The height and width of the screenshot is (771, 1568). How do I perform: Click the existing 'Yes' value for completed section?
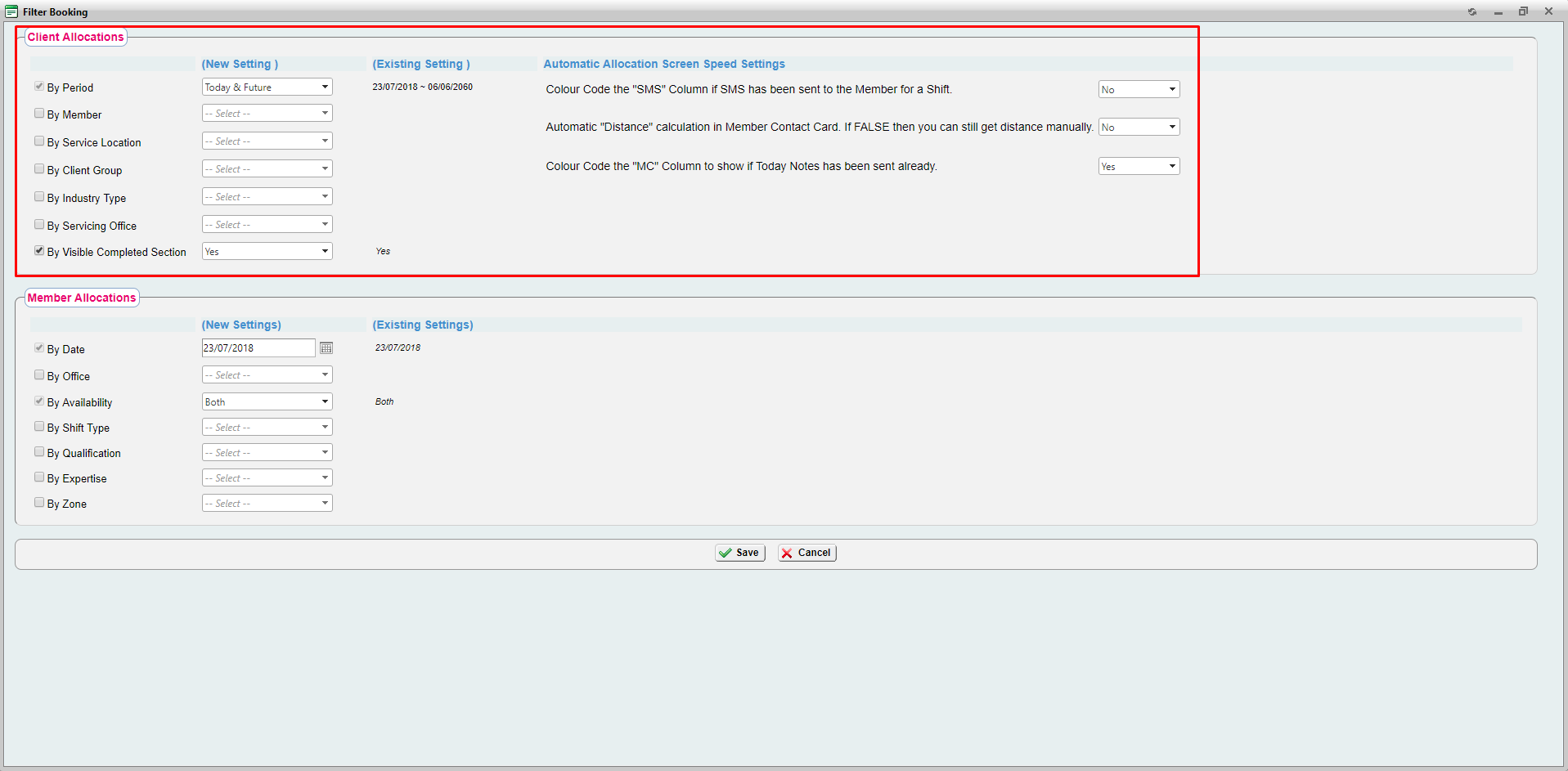(x=383, y=251)
